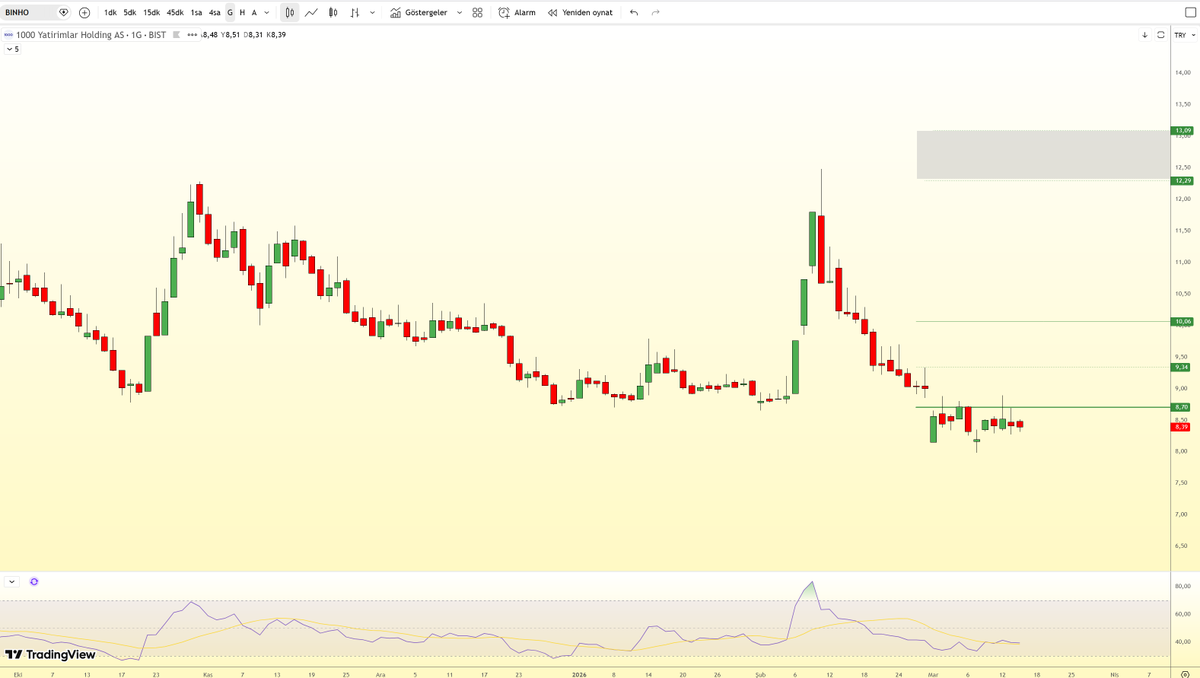Select the monthly A timeframe
The width and height of the screenshot is (1200, 678).
[254, 13]
